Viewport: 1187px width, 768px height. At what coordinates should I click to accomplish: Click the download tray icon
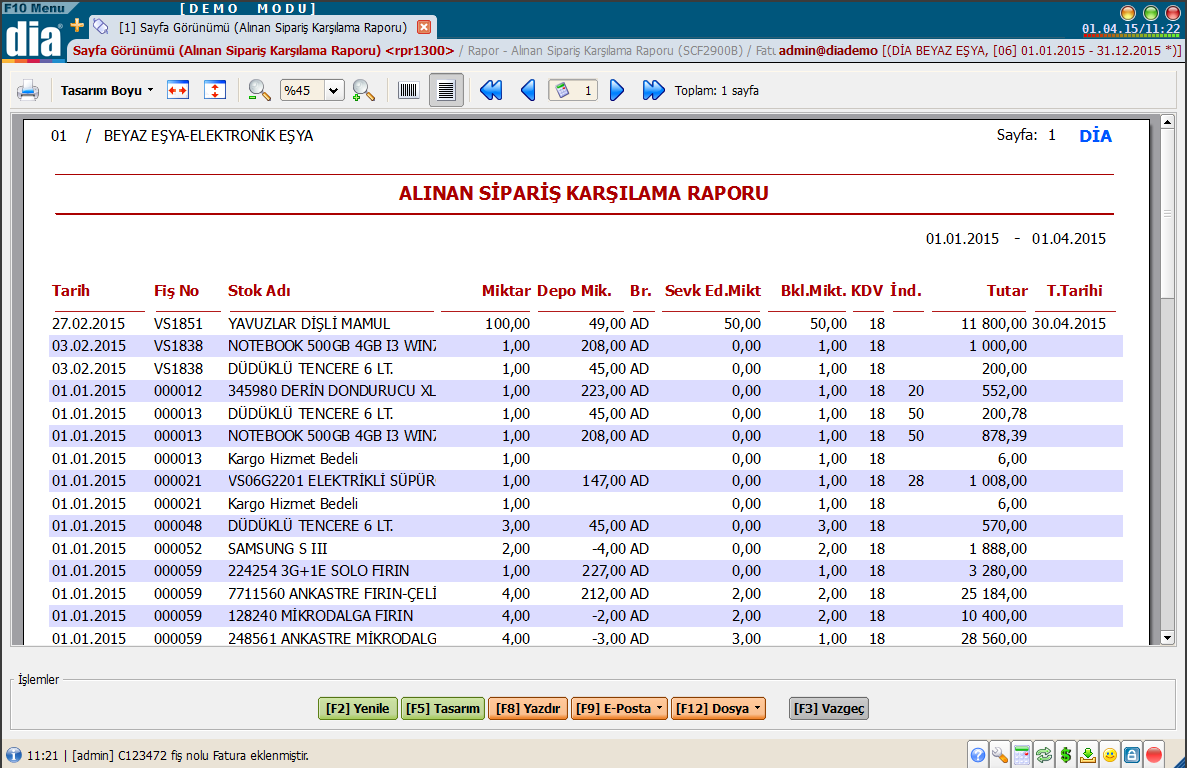coord(1088,755)
